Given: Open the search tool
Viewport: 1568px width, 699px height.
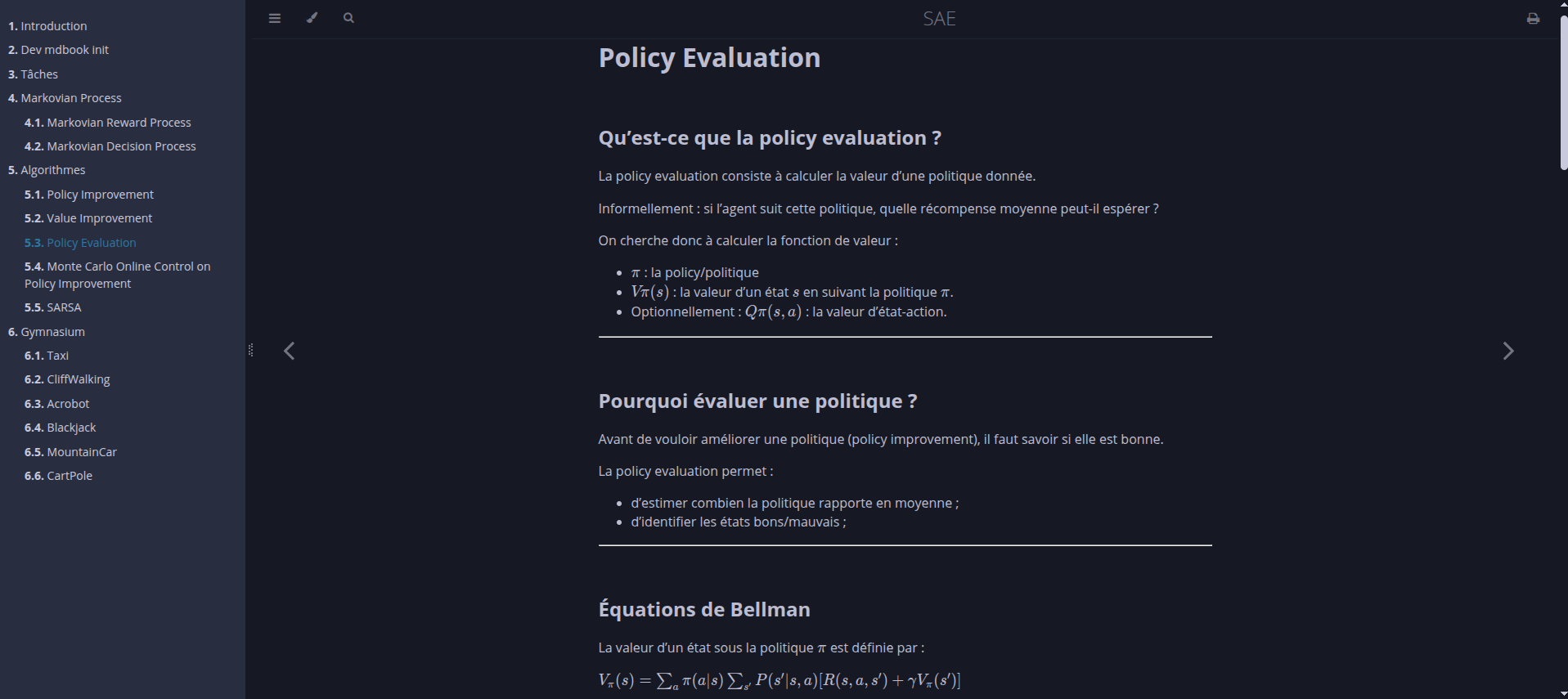Looking at the screenshot, I should 348,17.
